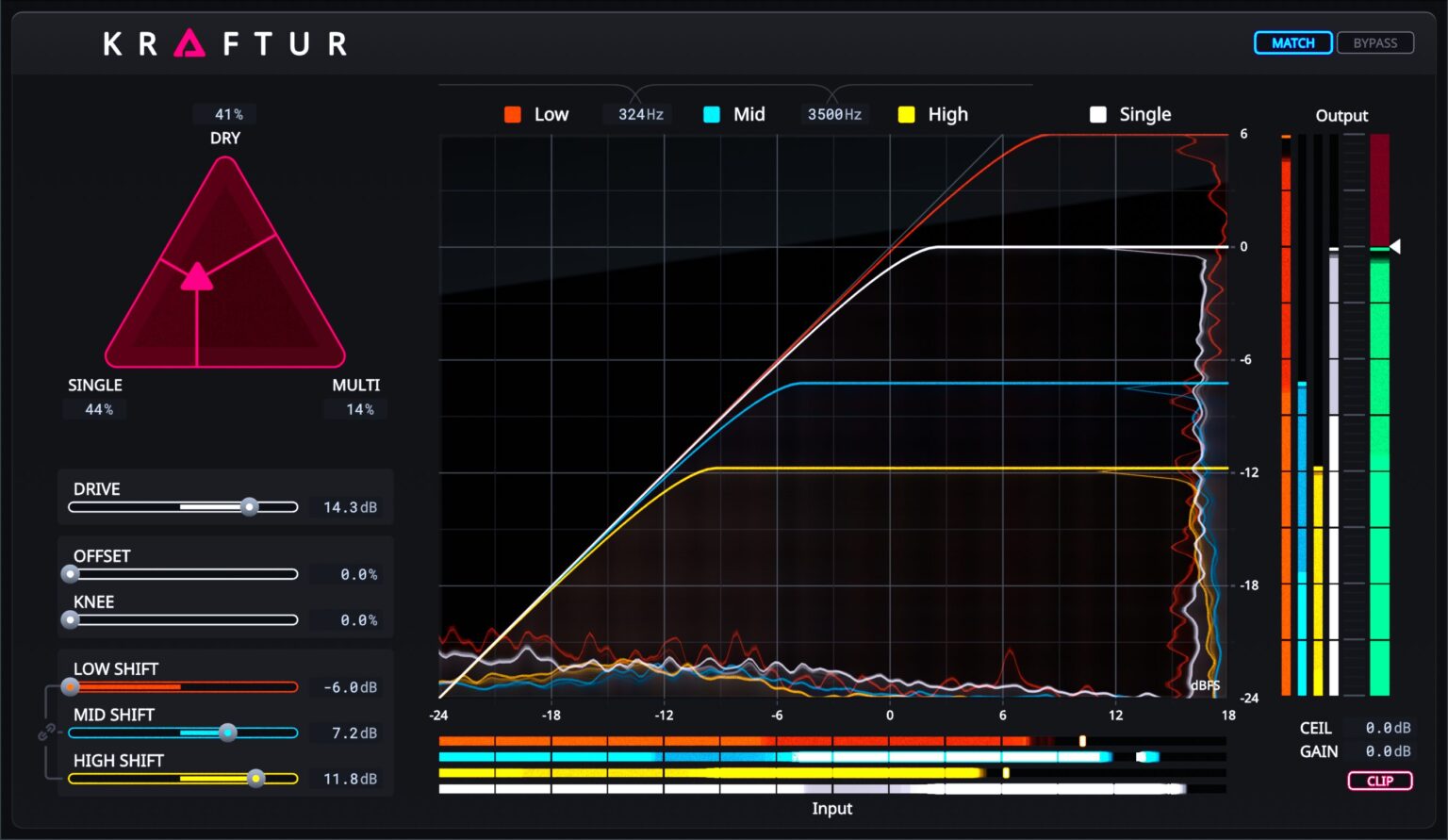Click the orange Low band swatch

(x=513, y=115)
